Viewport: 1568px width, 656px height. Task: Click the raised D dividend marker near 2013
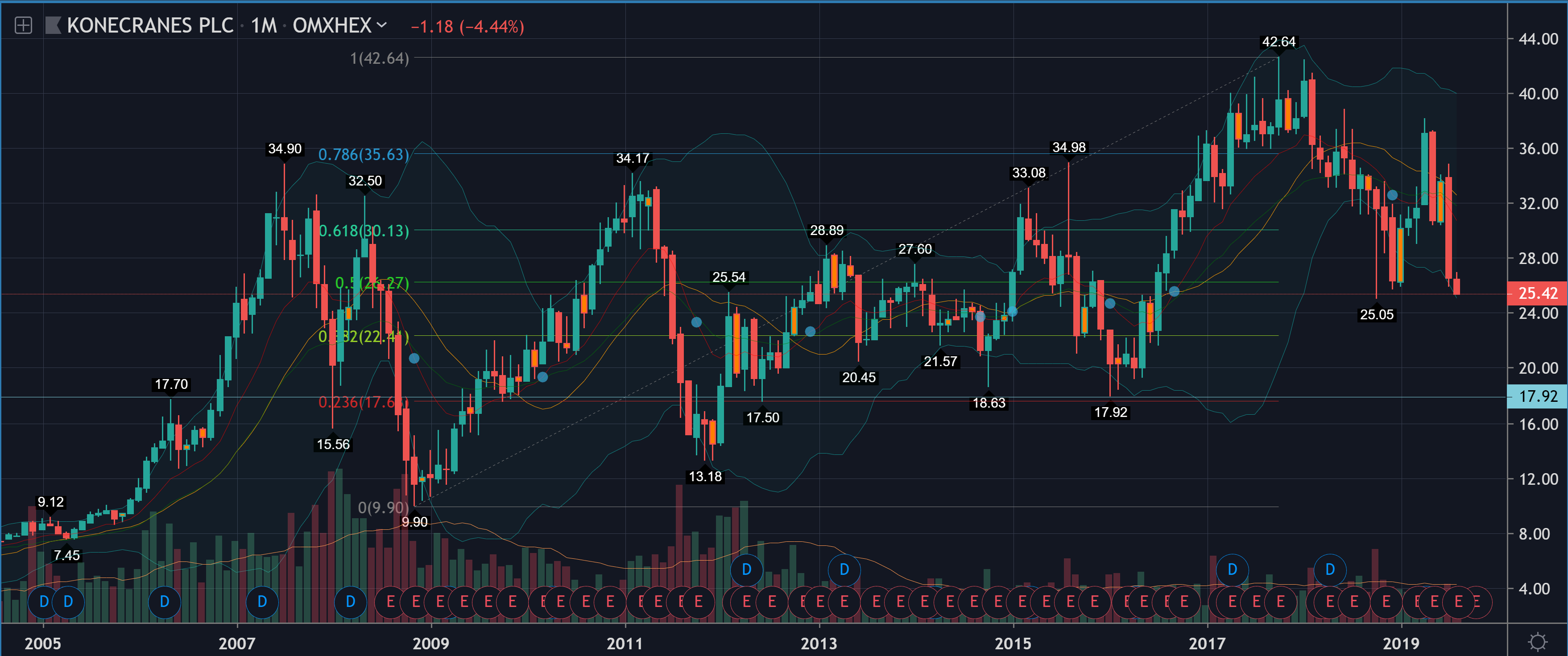tap(844, 569)
